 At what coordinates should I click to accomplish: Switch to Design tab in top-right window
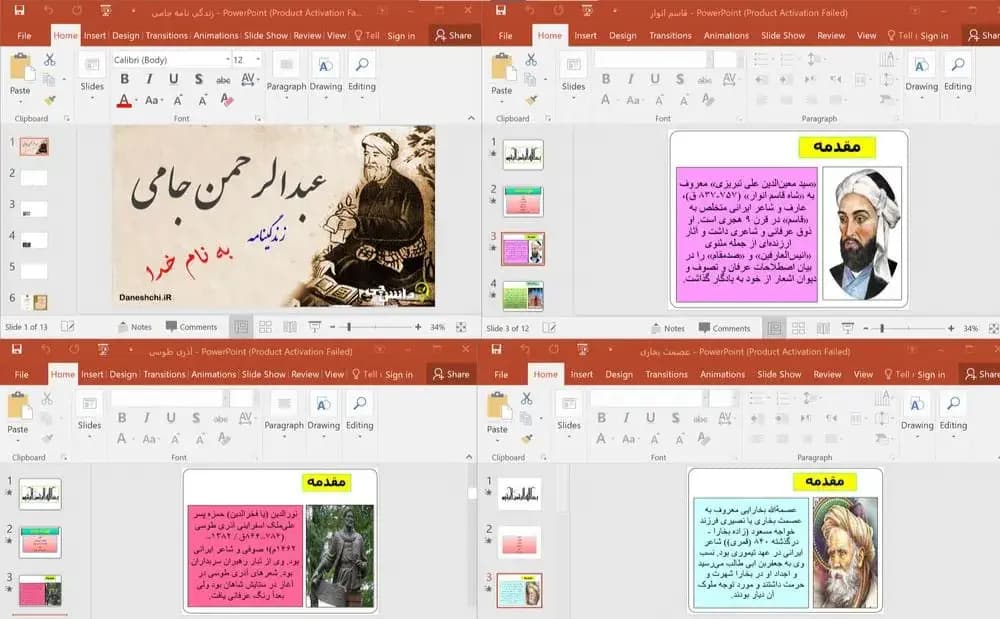[x=622, y=36]
